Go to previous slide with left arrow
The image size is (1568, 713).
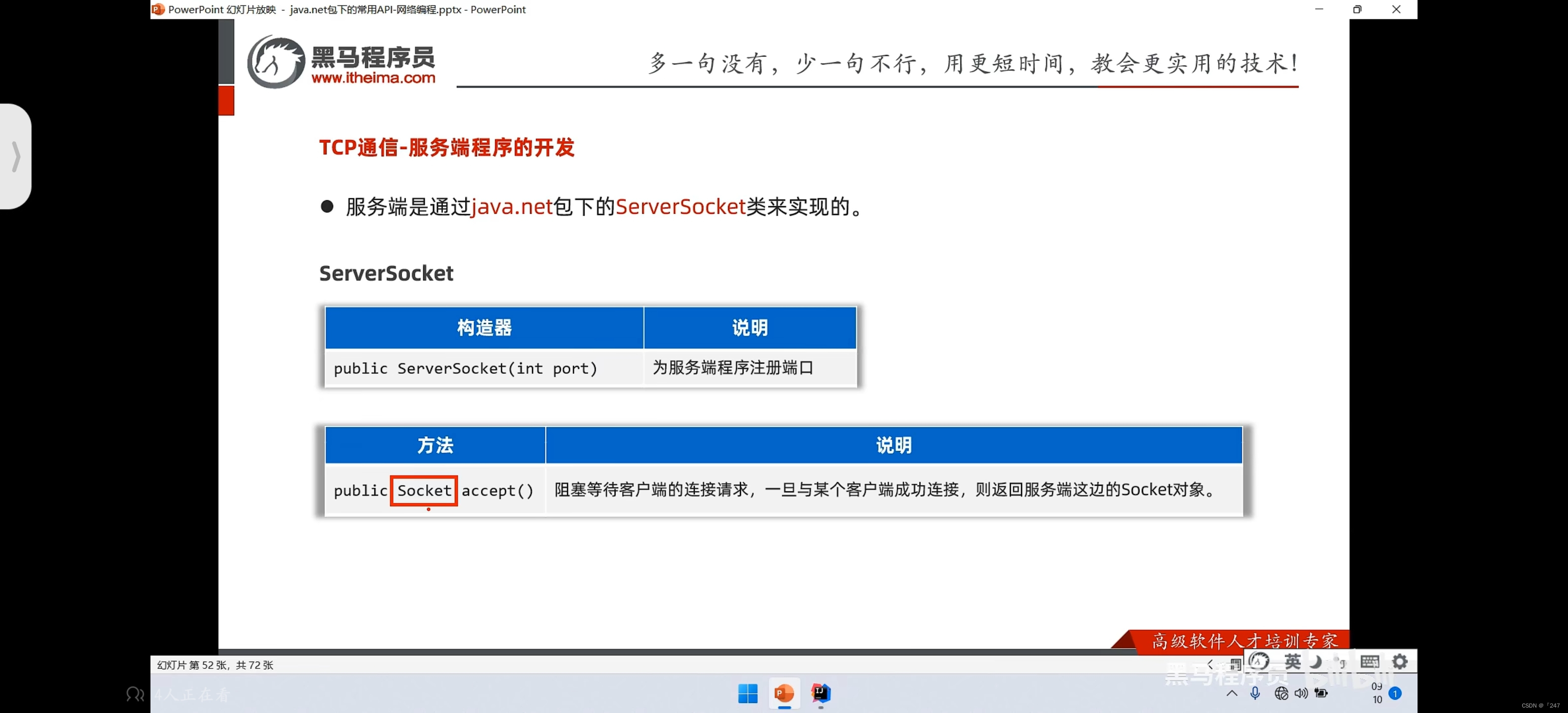[x=1210, y=664]
